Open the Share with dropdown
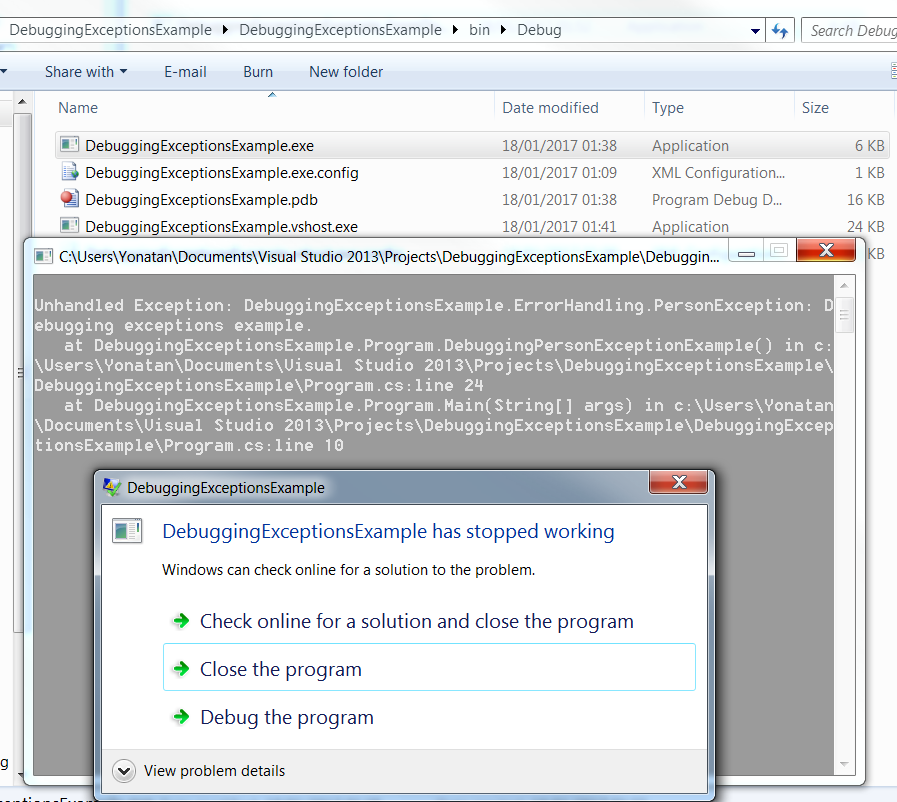This screenshot has width=897, height=802. coord(86,71)
